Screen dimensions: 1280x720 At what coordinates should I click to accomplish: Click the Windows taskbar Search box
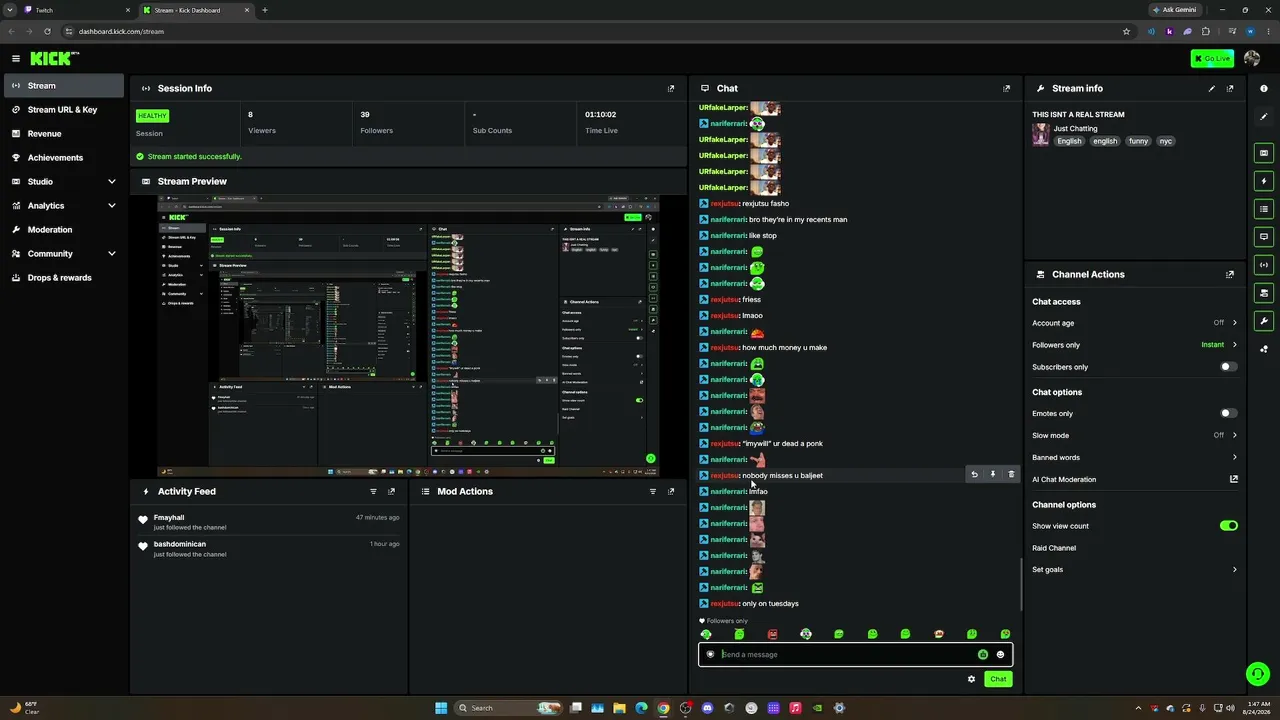506,708
